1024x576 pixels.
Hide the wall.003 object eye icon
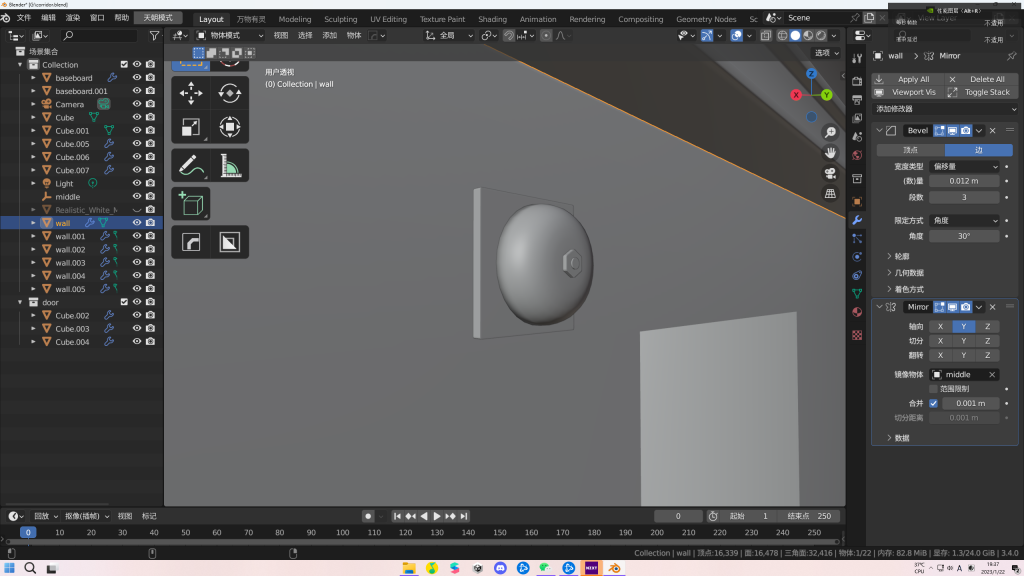[x=137, y=262]
